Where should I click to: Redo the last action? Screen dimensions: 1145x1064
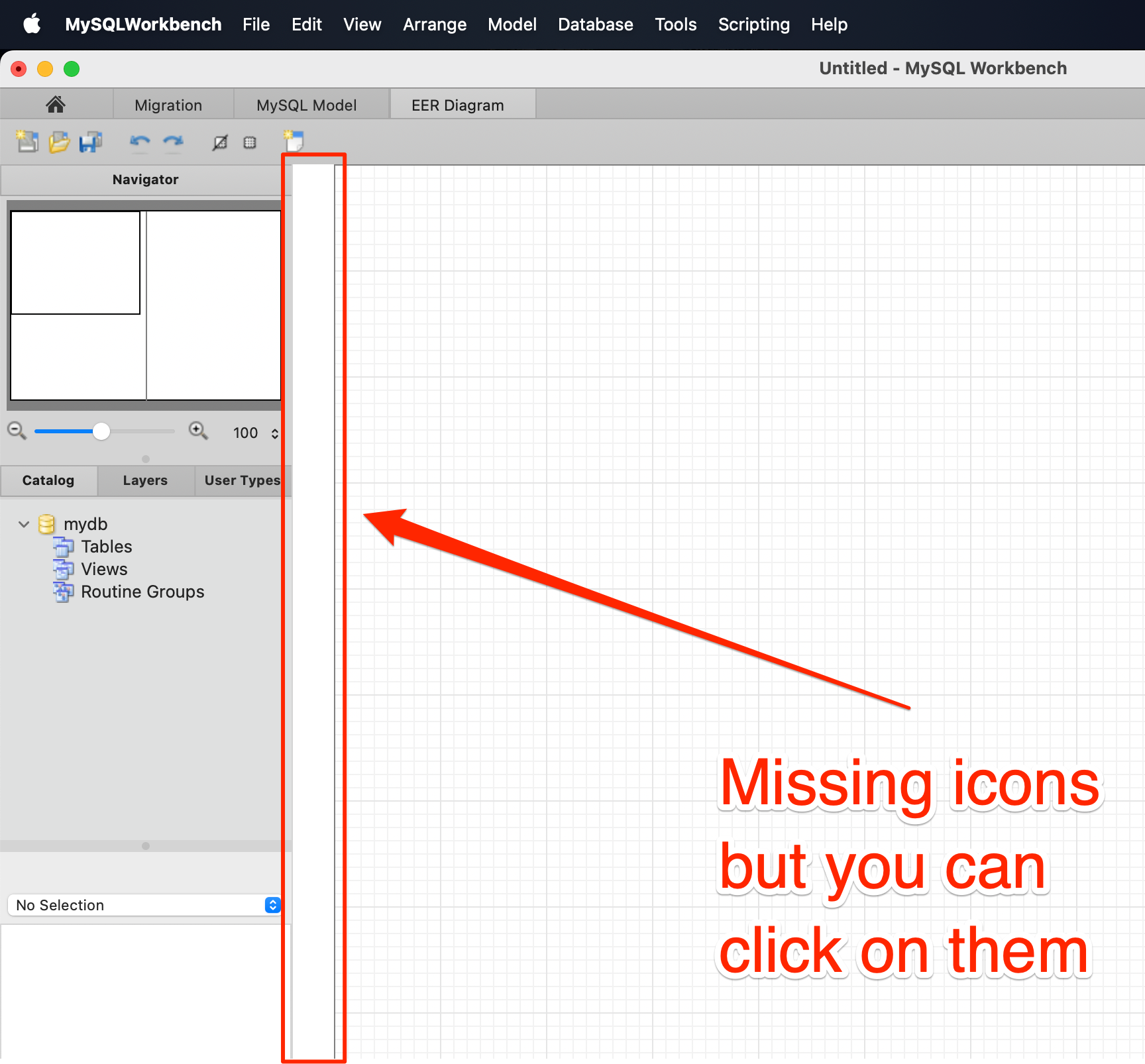173,142
